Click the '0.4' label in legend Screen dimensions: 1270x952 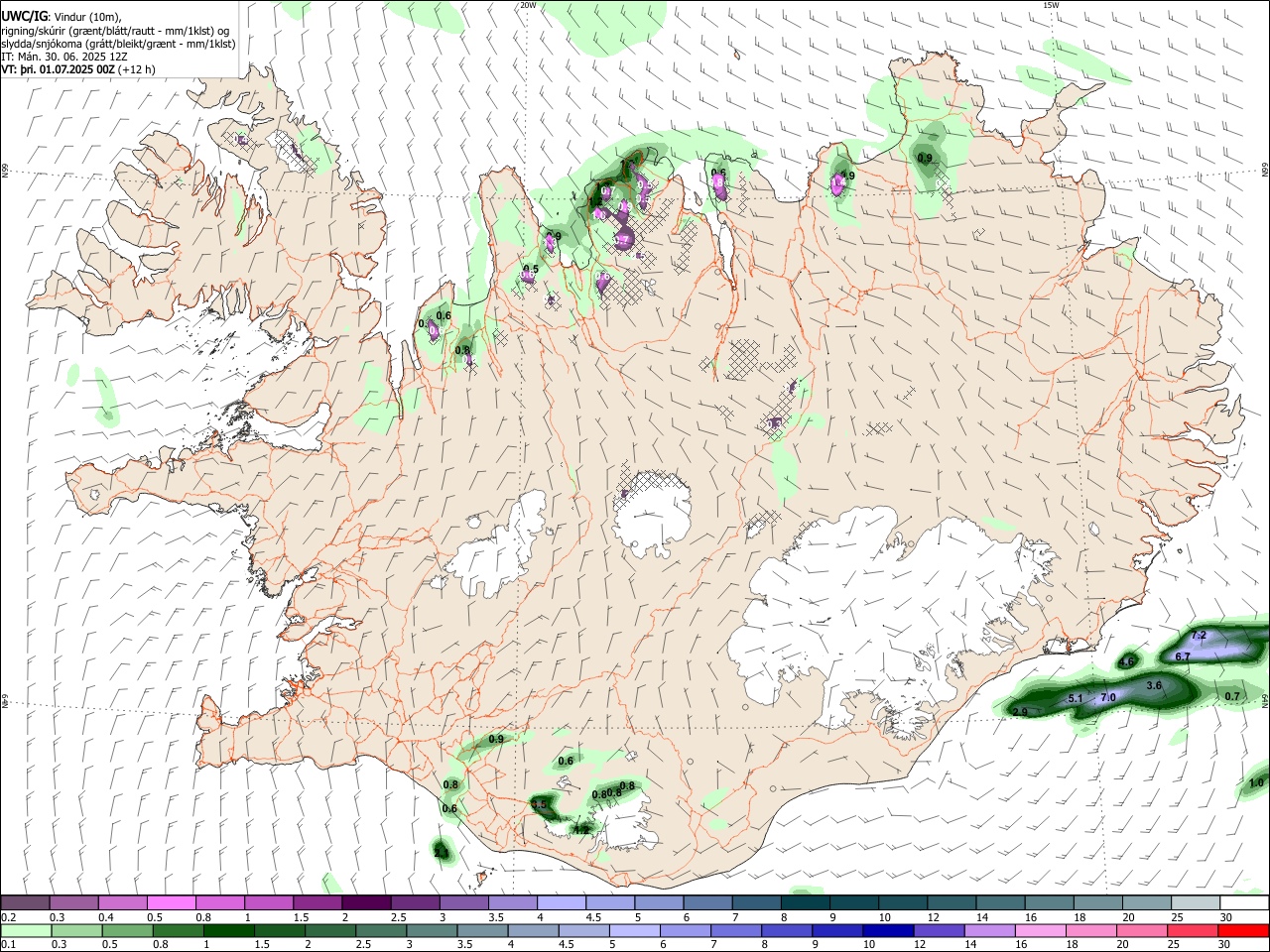[106, 917]
